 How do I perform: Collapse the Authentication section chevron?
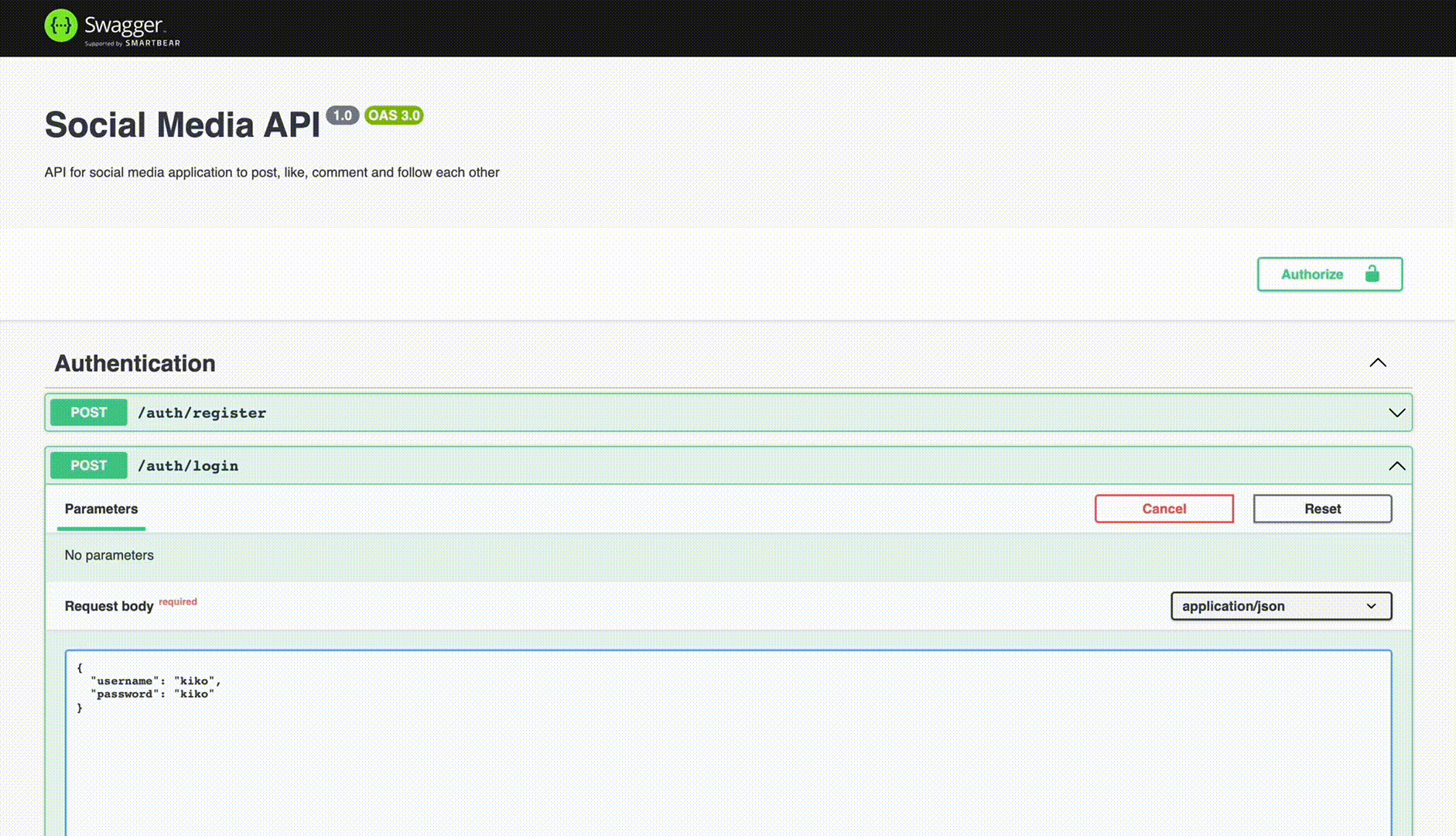click(1378, 363)
